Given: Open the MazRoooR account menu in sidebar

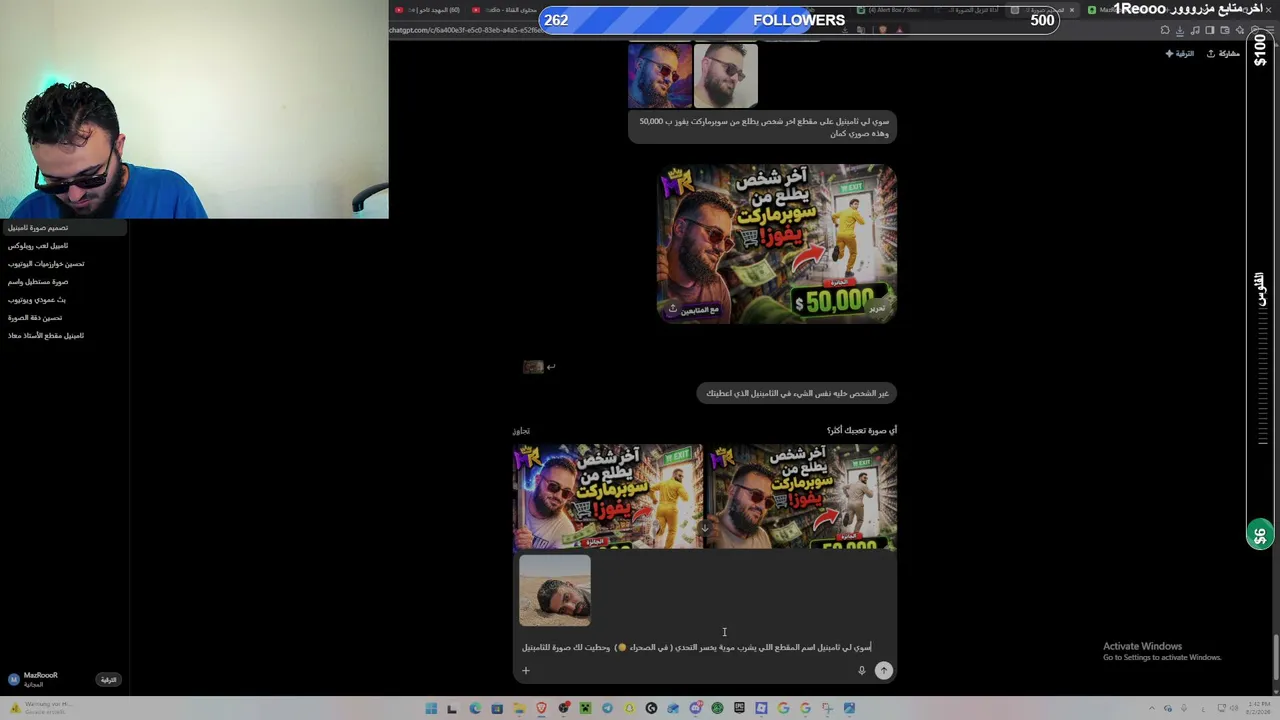Looking at the screenshot, I should [x=34, y=680].
